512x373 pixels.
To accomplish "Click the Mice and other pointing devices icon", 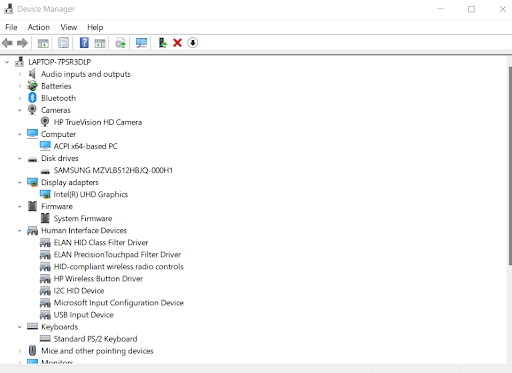I will coord(32,350).
